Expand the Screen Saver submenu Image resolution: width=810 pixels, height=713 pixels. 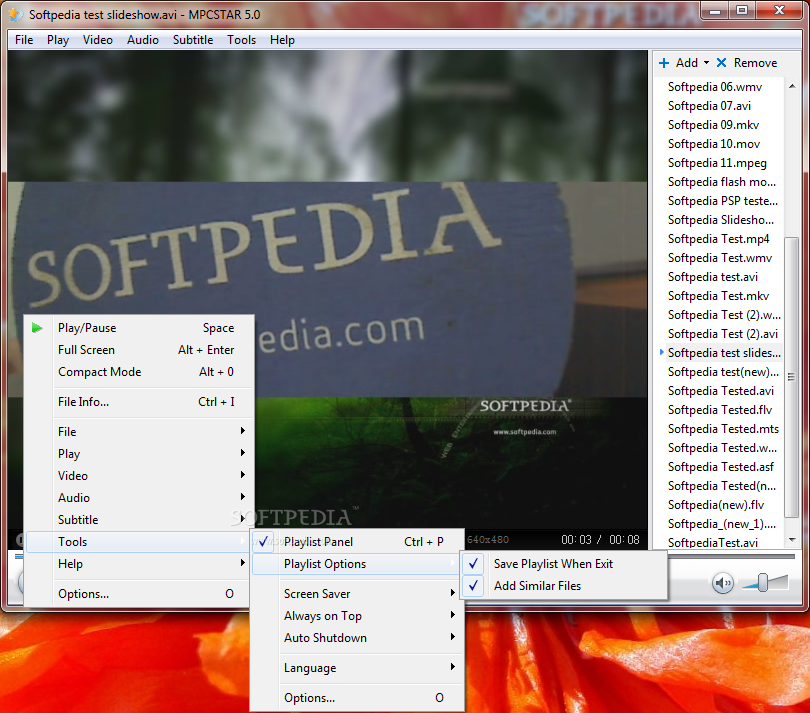coord(357,594)
